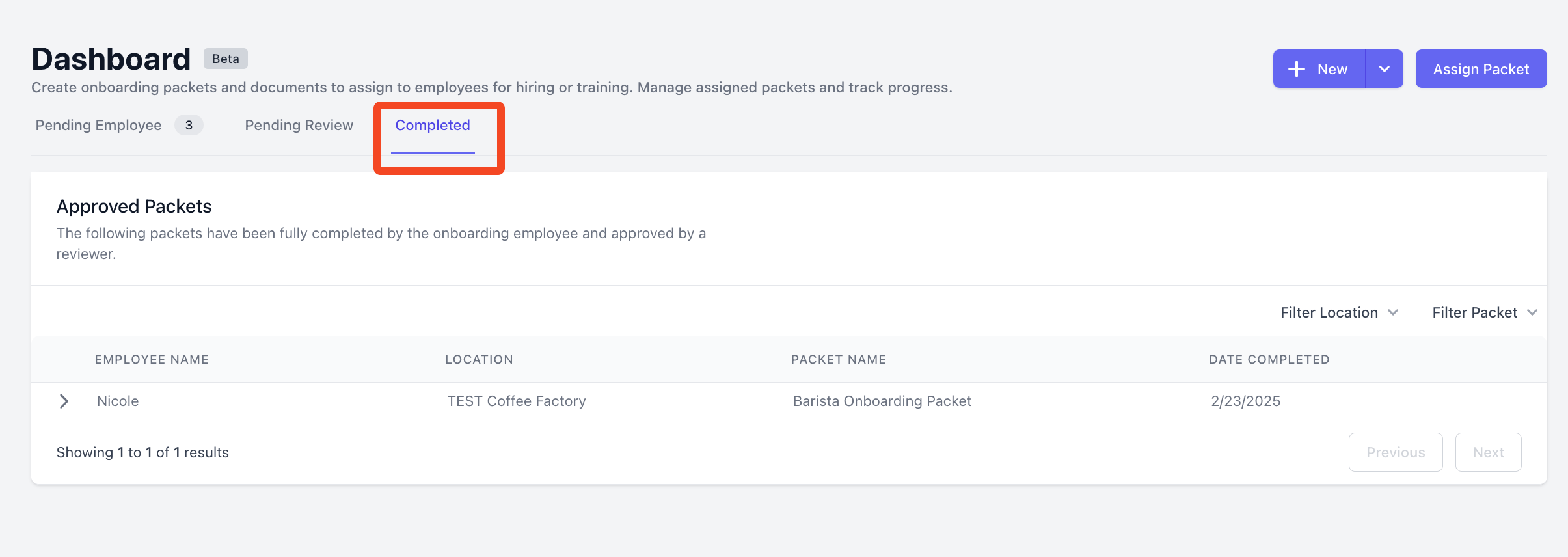This screenshot has width=1568, height=557.
Task: Click the plus icon on New button
Action: 1296,69
